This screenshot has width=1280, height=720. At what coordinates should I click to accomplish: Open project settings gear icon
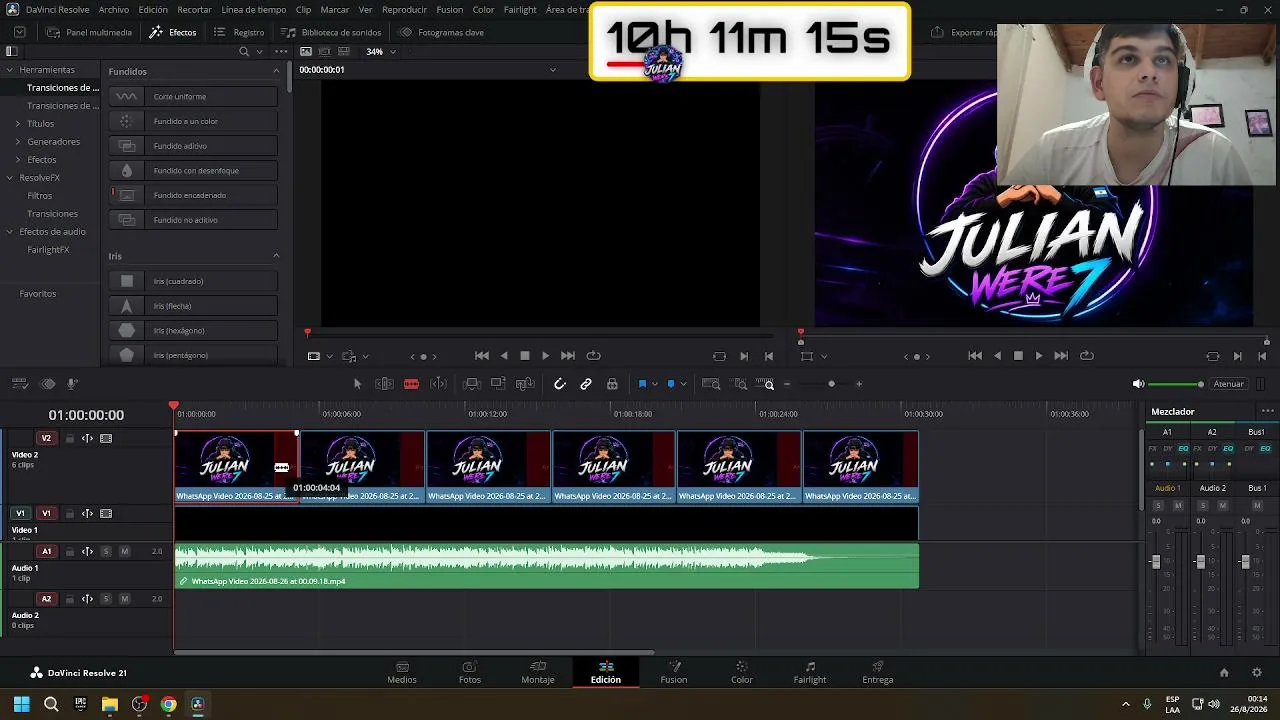1257,673
